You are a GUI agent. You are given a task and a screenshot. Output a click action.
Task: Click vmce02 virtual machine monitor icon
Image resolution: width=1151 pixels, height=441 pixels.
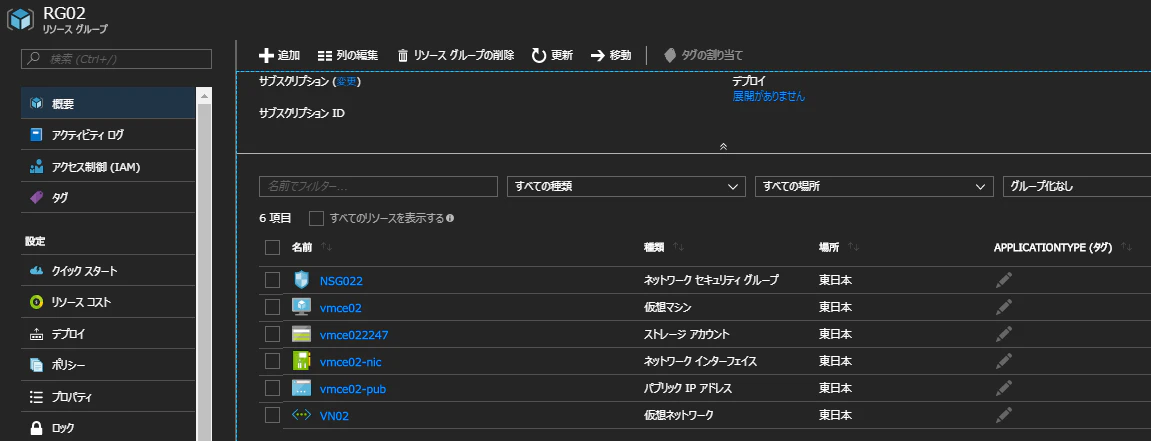pos(302,307)
